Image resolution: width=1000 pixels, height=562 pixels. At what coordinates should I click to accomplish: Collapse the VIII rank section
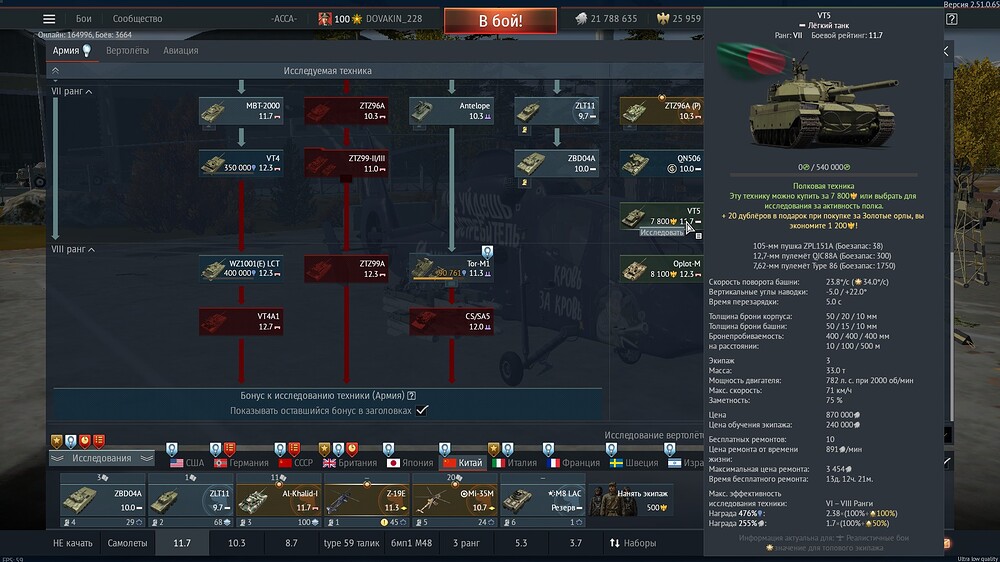(92, 249)
